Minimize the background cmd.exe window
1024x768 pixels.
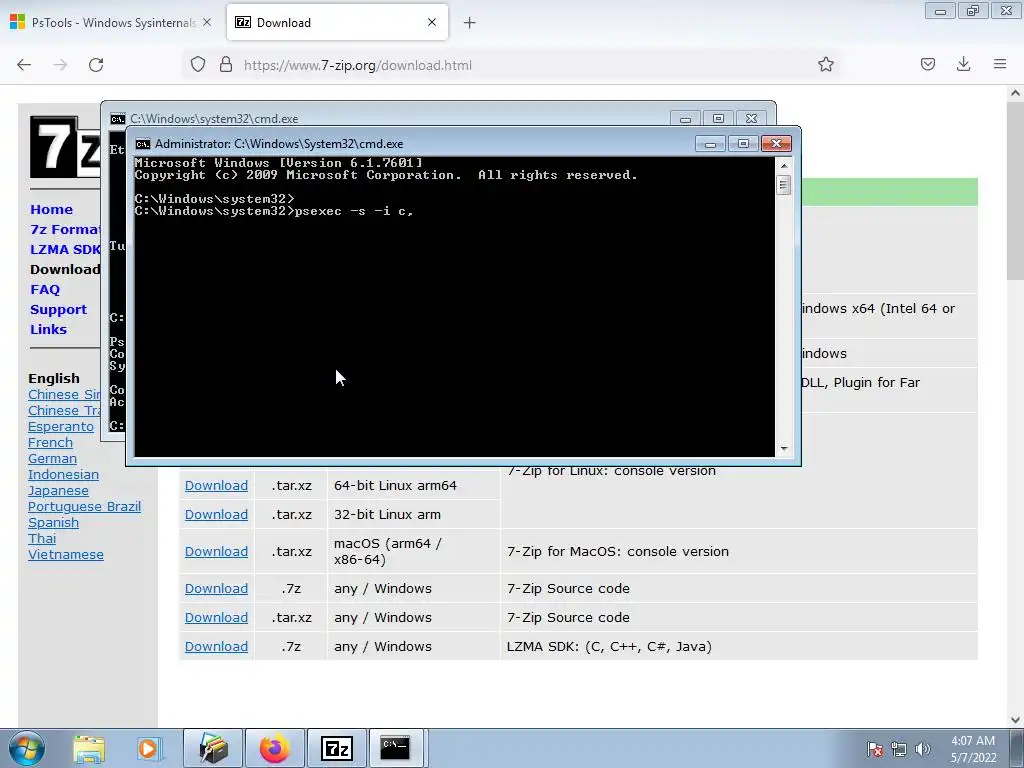[685, 119]
